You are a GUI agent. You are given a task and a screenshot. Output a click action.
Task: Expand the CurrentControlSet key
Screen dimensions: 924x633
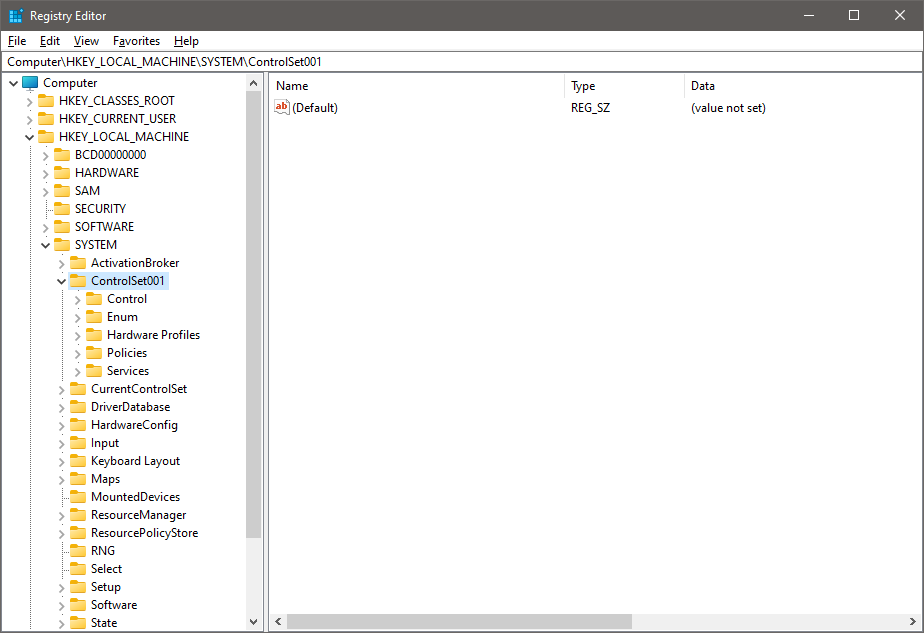tap(61, 390)
